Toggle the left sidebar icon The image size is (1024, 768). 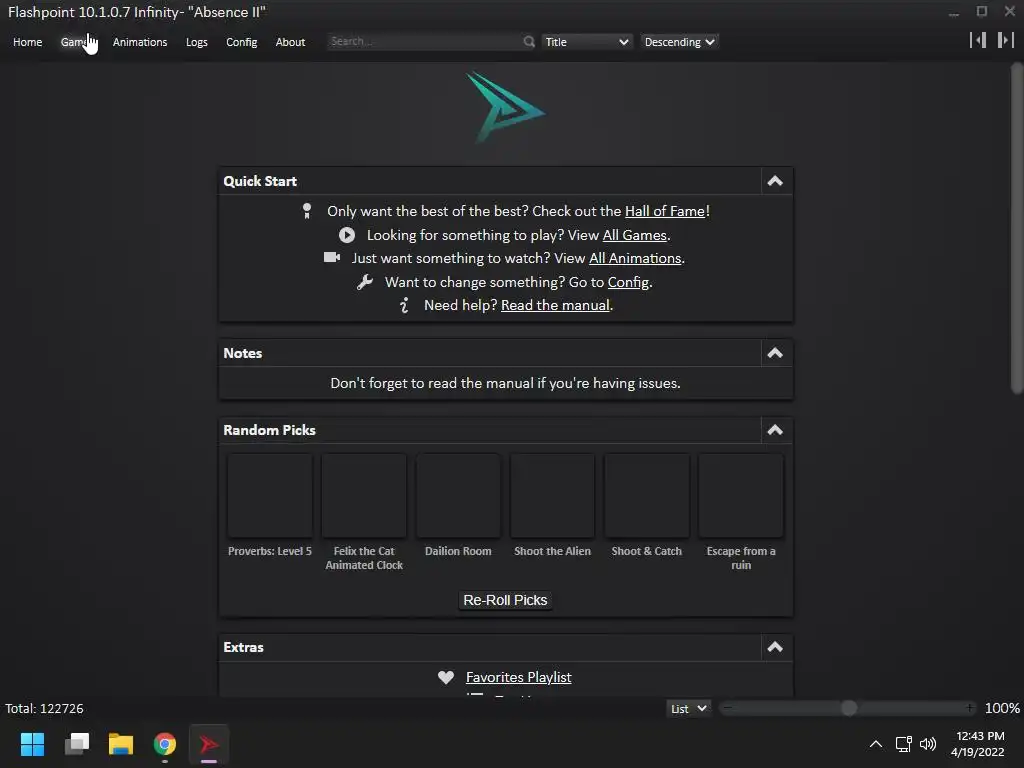(978, 40)
